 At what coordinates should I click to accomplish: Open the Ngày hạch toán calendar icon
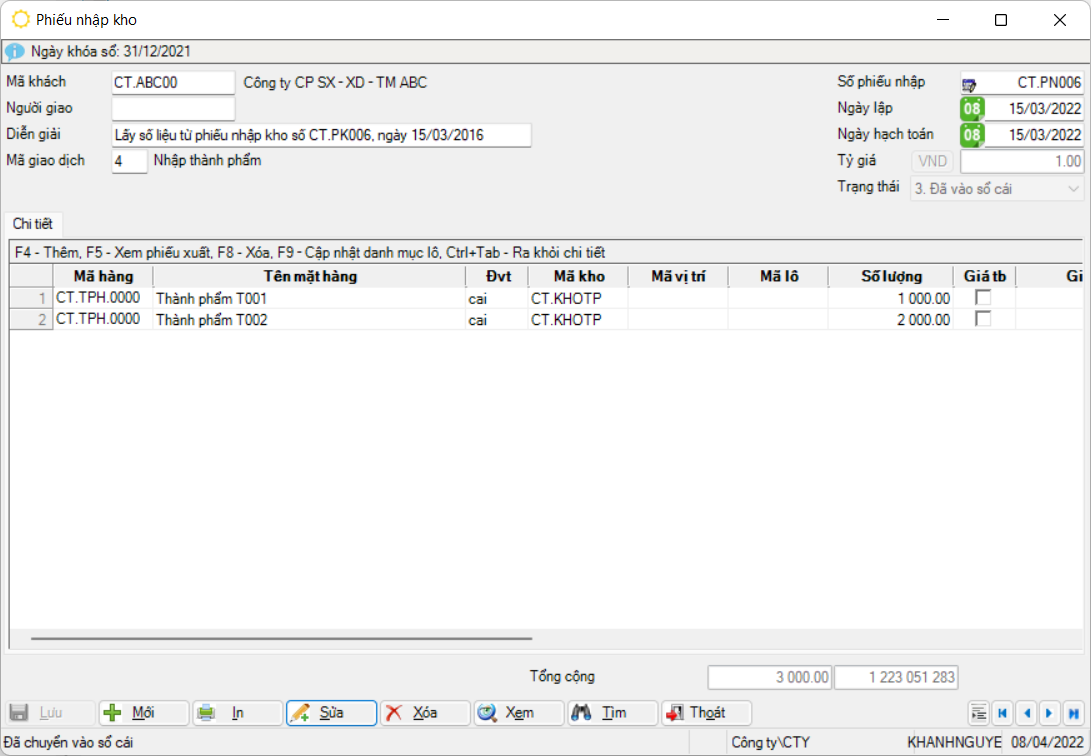pyautogui.click(x=971, y=135)
